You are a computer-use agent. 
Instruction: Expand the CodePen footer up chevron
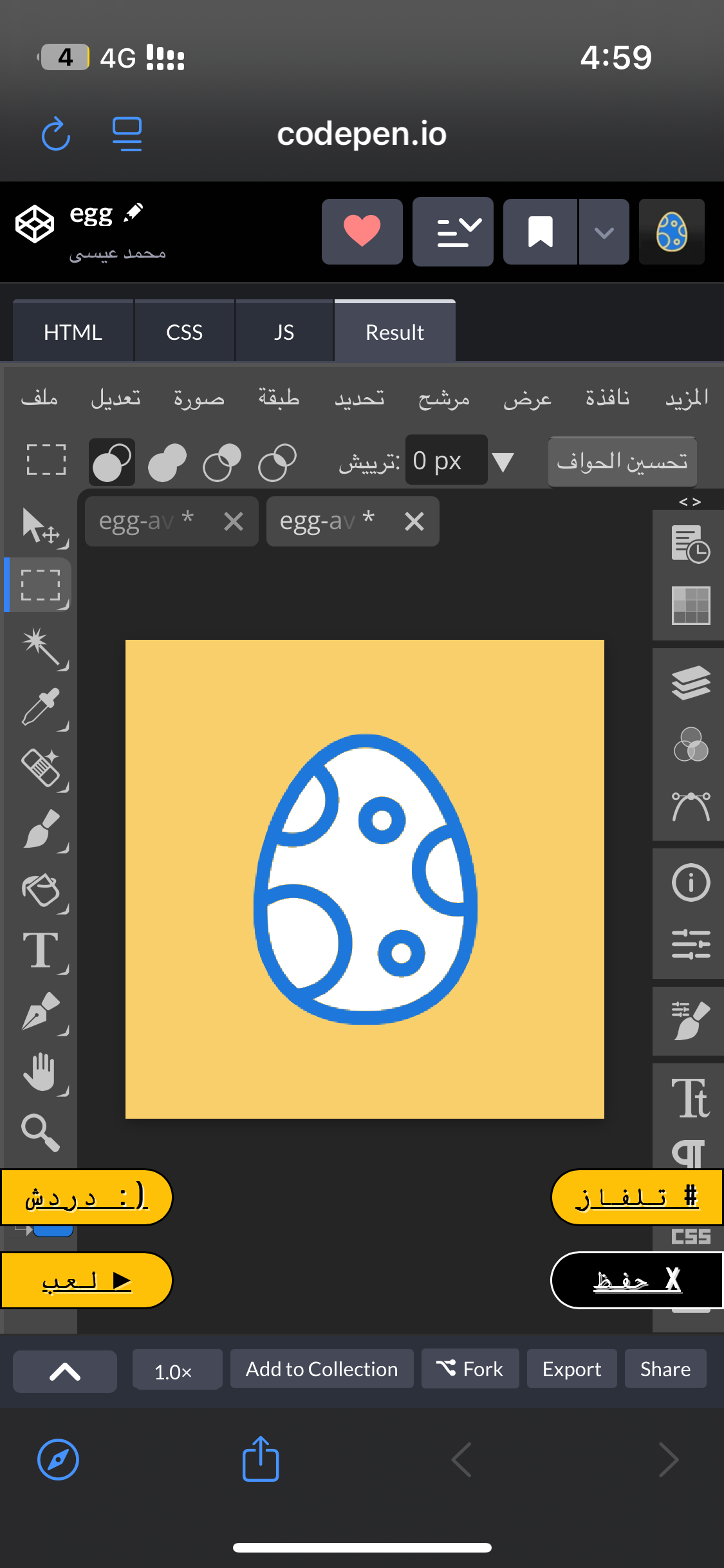click(65, 1371)
